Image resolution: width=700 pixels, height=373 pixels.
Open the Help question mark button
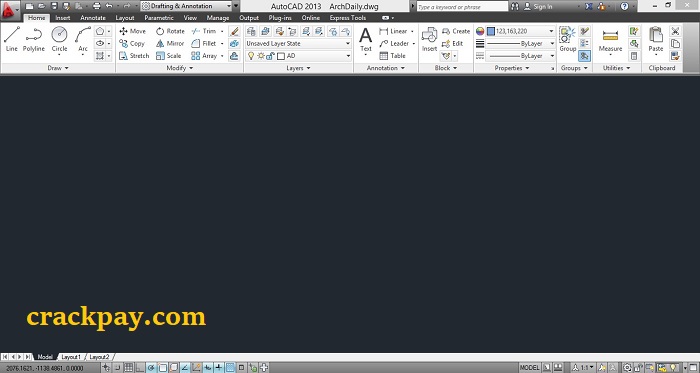624,6
